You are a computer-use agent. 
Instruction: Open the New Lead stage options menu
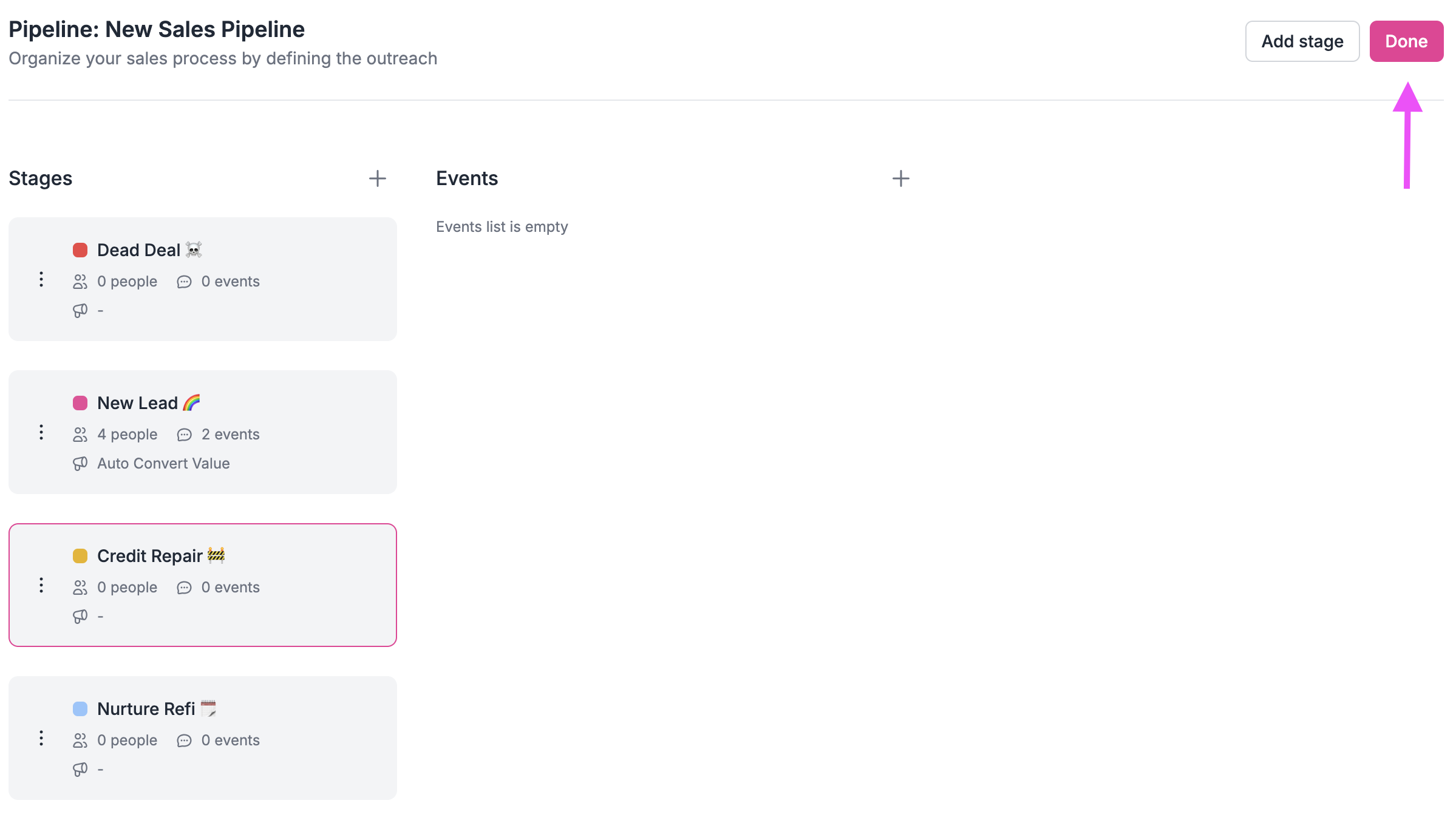pyautogui.click(x=41, y=433)
